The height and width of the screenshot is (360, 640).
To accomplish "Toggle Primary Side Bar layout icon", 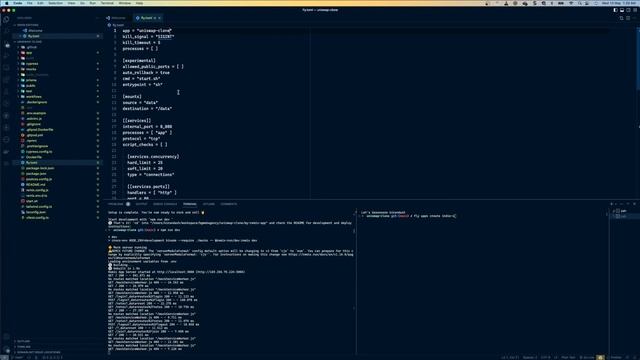I will pos(616,10).
